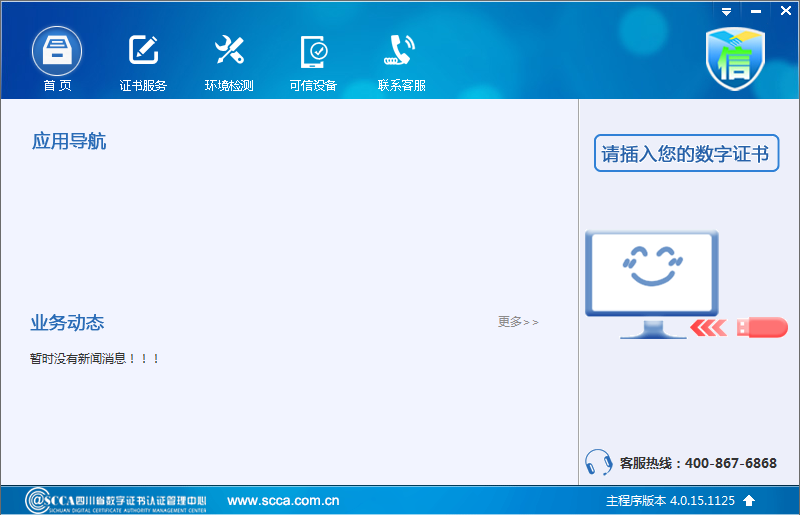Open the 首页 home tab icon
Viewport: 800px width, 515px height.
[x=57, y=52]
